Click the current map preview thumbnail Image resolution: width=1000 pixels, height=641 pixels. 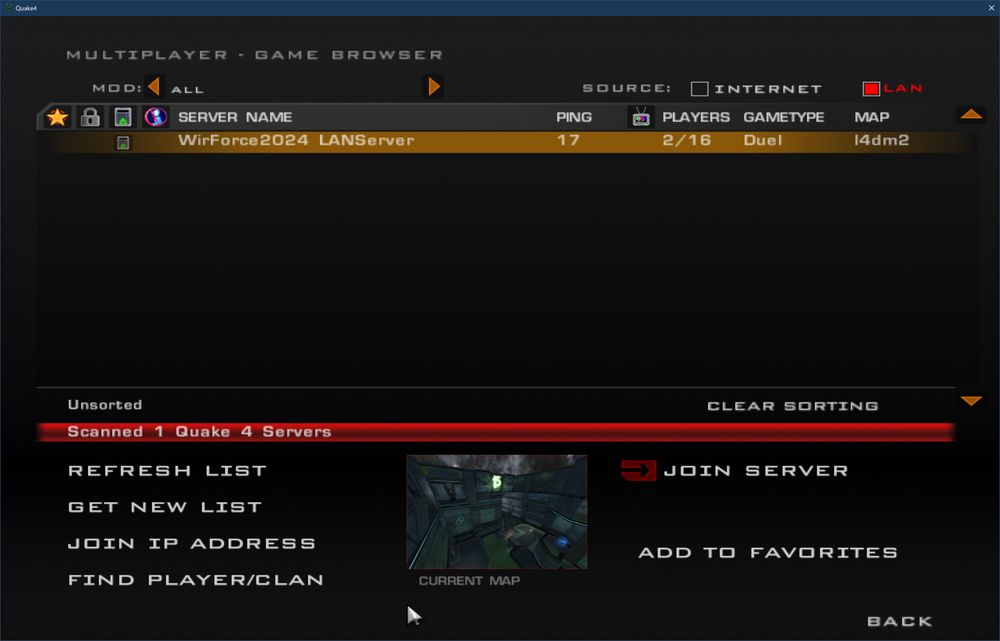click(x=497, y=512)
